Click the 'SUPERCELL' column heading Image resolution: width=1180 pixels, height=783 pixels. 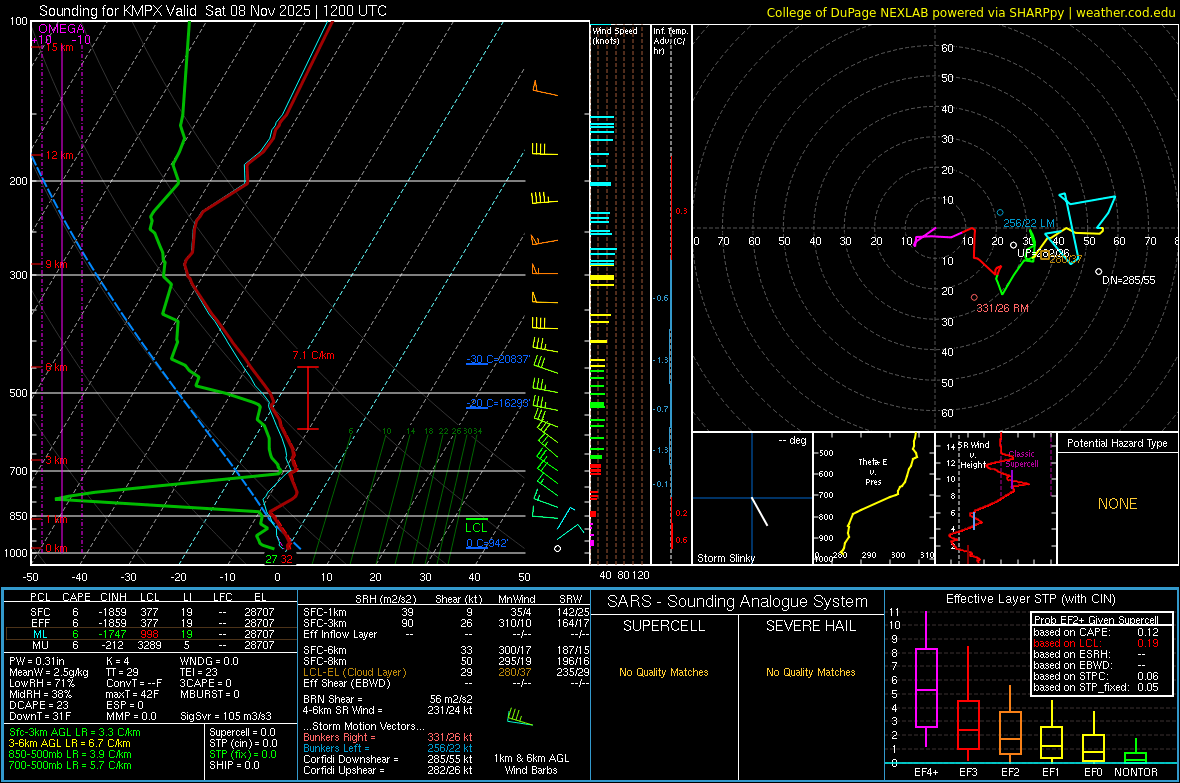tap(664, 626)
